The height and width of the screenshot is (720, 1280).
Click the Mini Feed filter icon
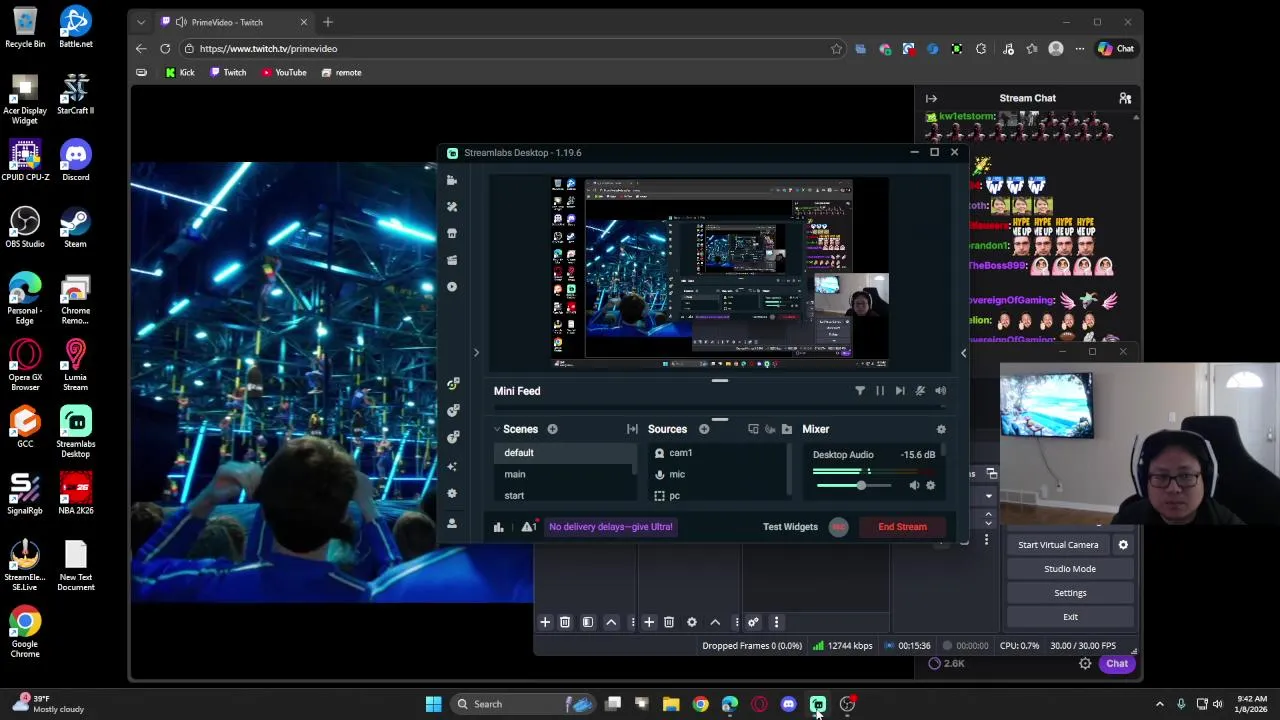pos(860,391)
